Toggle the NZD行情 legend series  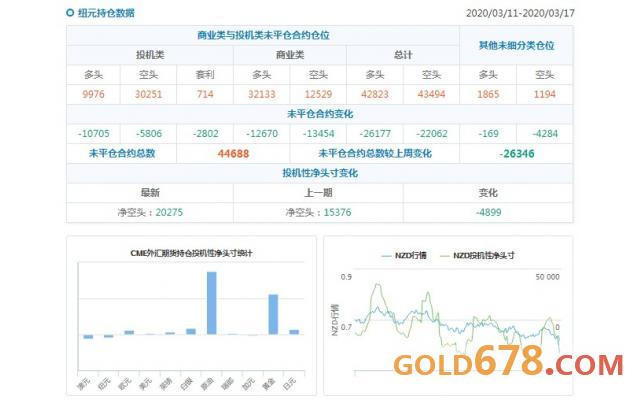(404, 256)
